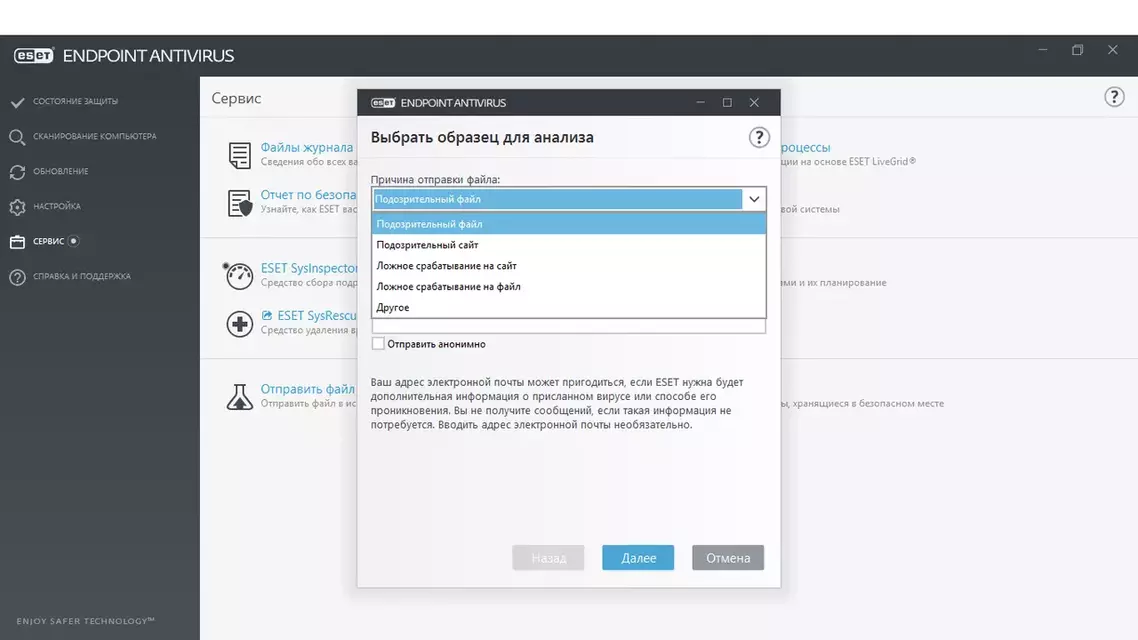Minimize the main ESET window
Viewport: 1138px width, 640px height.
(1043, 50)
